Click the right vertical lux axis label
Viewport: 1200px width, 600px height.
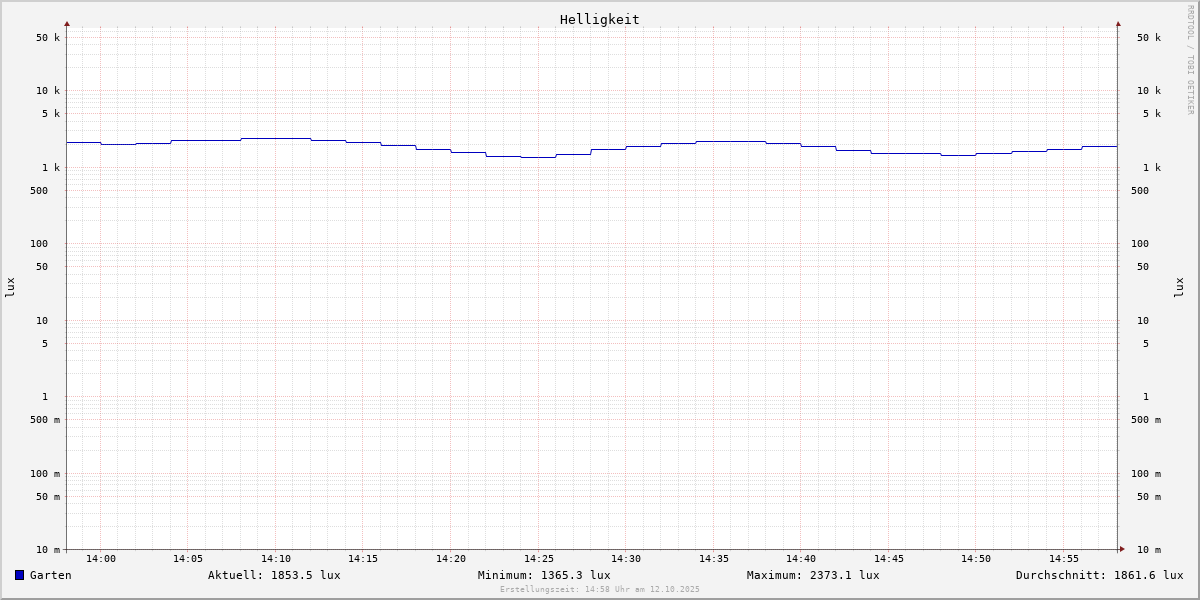(x=1179, y=287)
